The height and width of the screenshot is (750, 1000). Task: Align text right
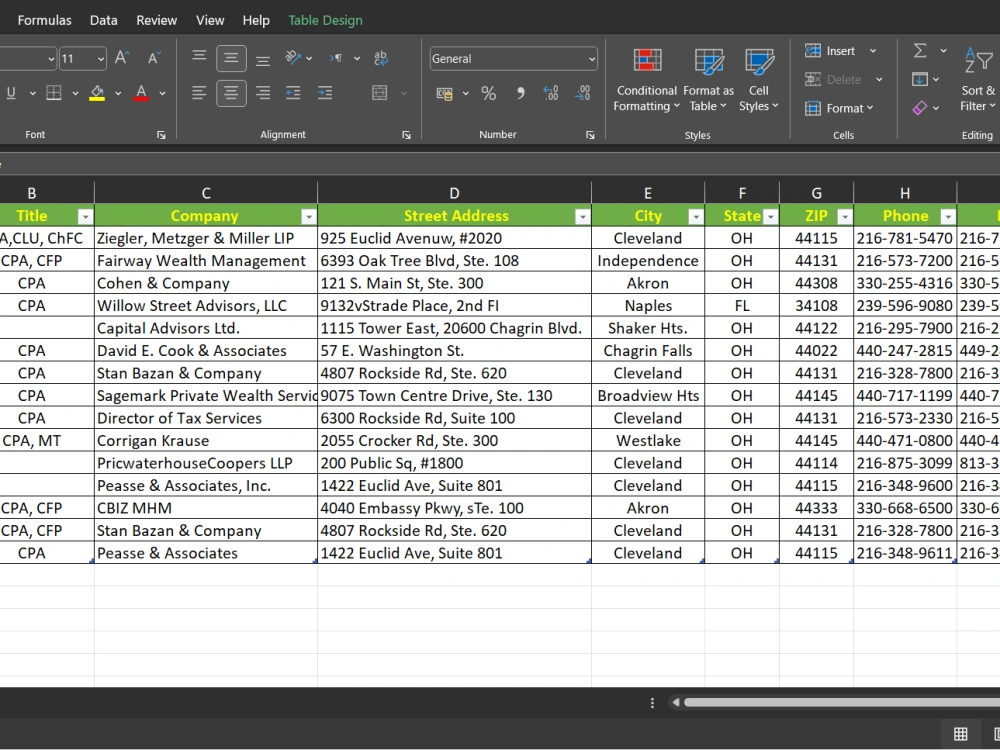(263, 93)
